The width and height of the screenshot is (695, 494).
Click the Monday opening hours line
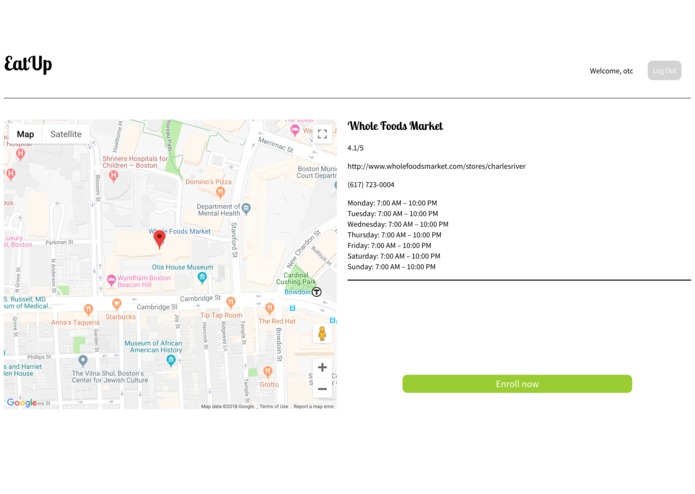(x=392, y=203)
